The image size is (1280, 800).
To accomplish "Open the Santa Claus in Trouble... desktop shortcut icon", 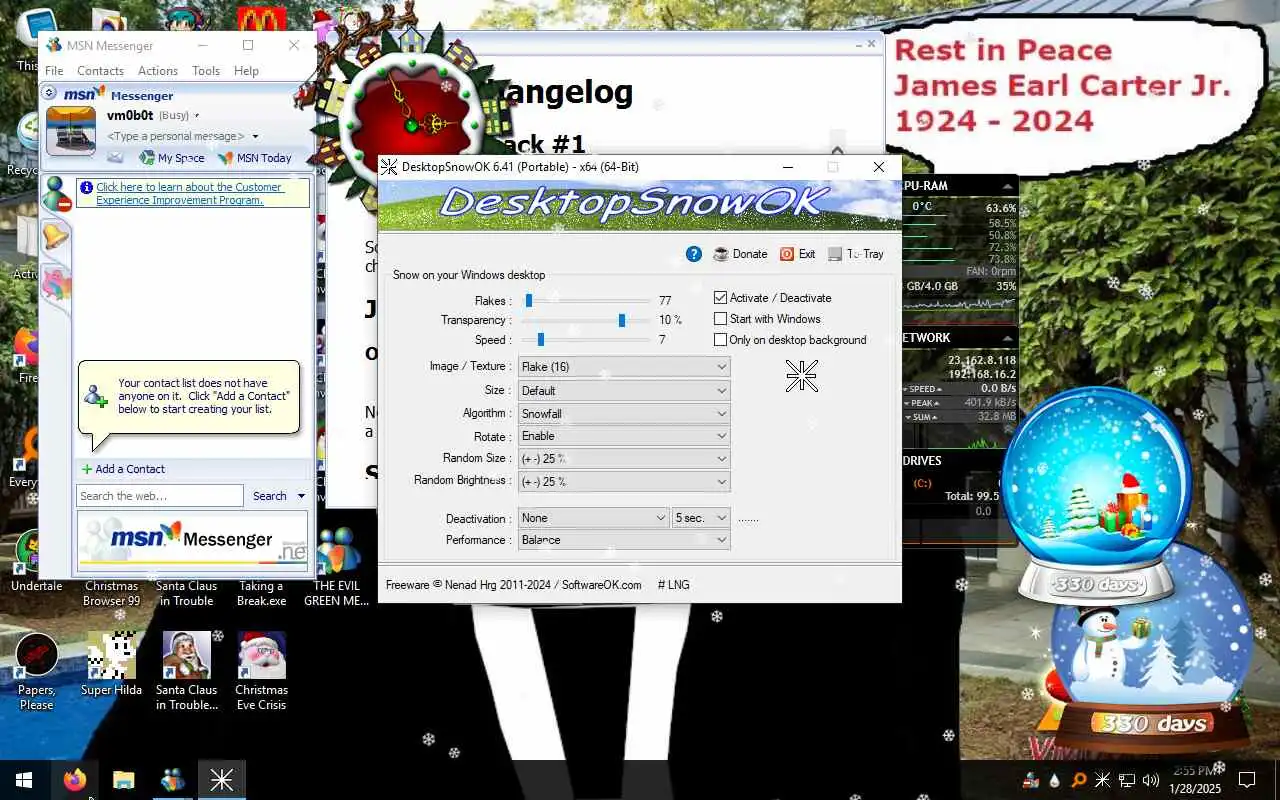I will point(186,655).
